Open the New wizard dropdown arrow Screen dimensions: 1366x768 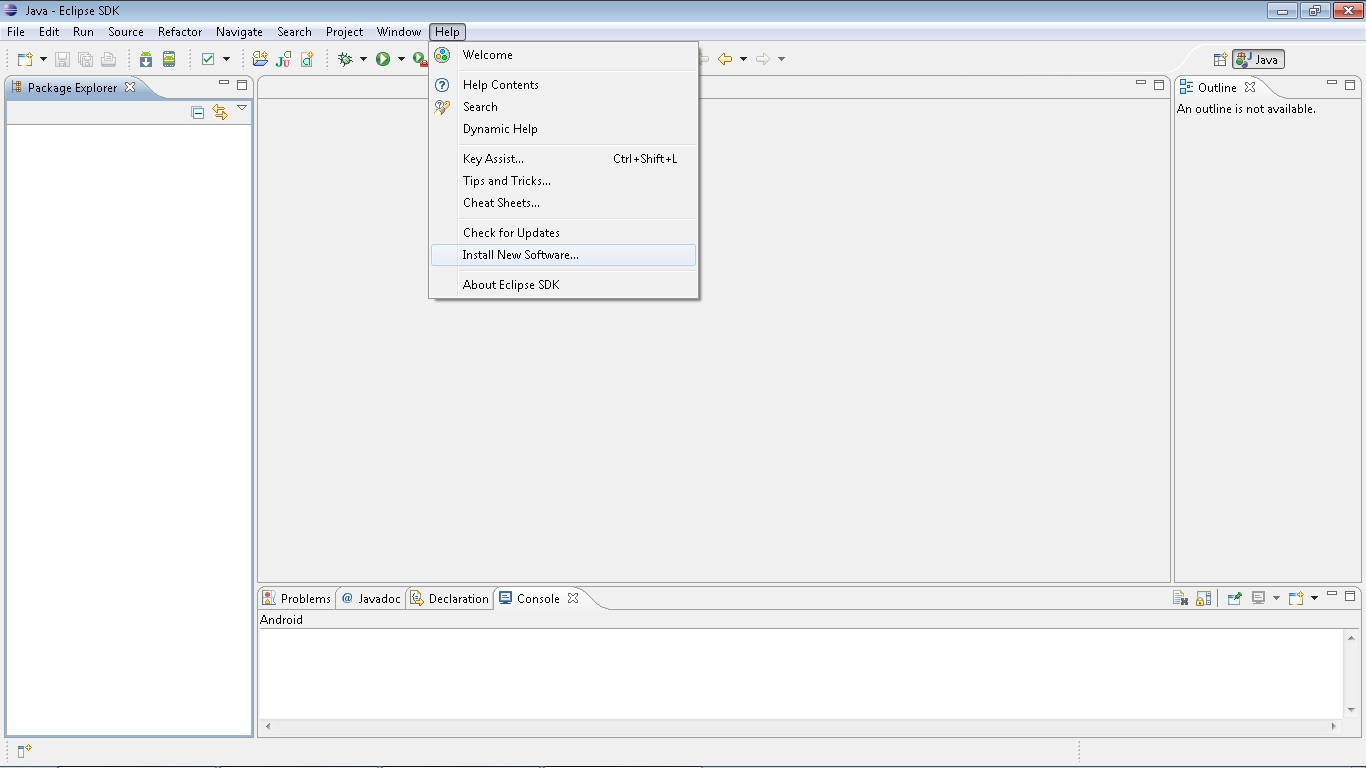tap(43, 59)
